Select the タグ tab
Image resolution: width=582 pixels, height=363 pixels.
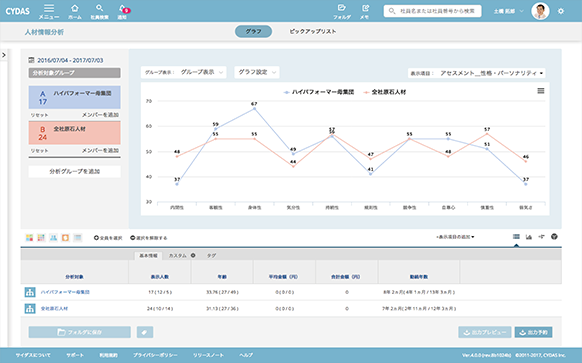[x=212, y=255]
